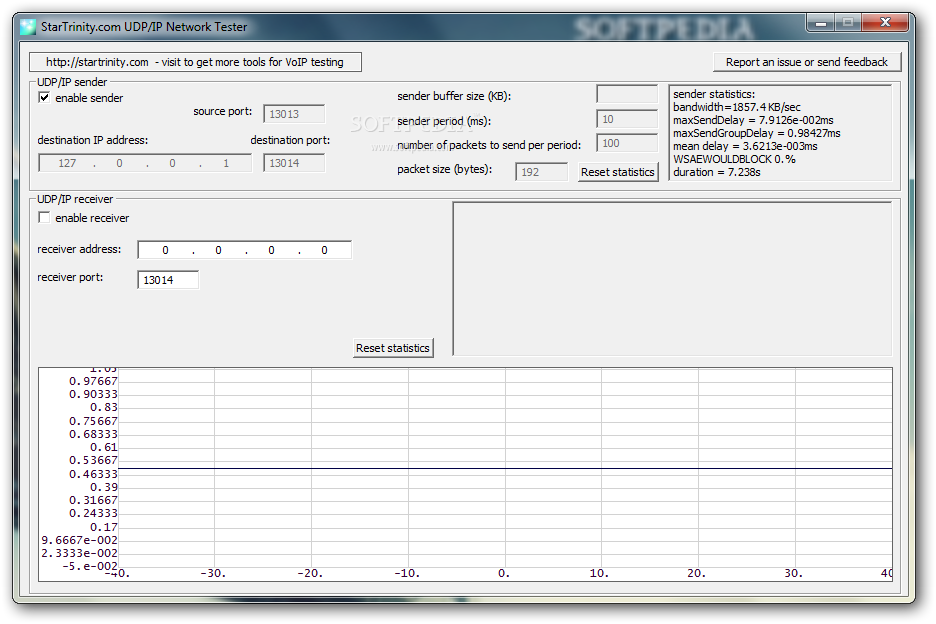Screen dimensions: 936x624
Task: Click the maxSendGroupDelay statistic line
Action: point(756,133)
